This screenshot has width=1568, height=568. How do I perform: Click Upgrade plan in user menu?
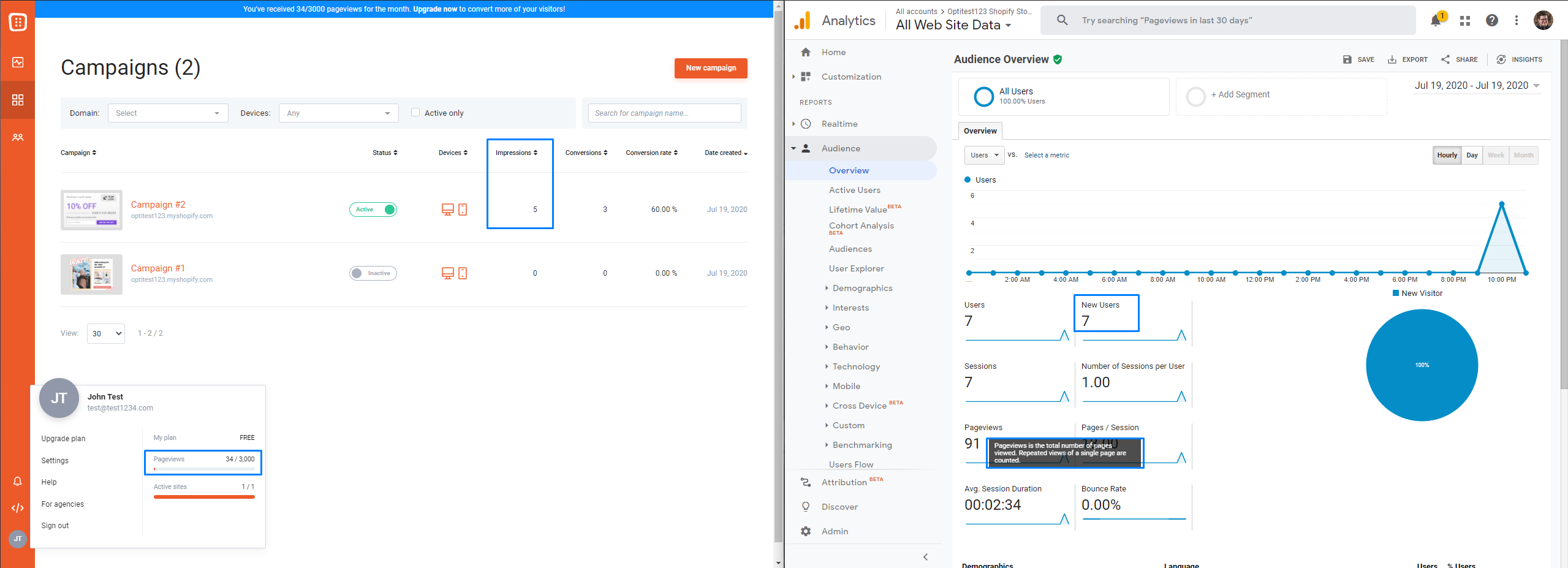click(63, 439)
